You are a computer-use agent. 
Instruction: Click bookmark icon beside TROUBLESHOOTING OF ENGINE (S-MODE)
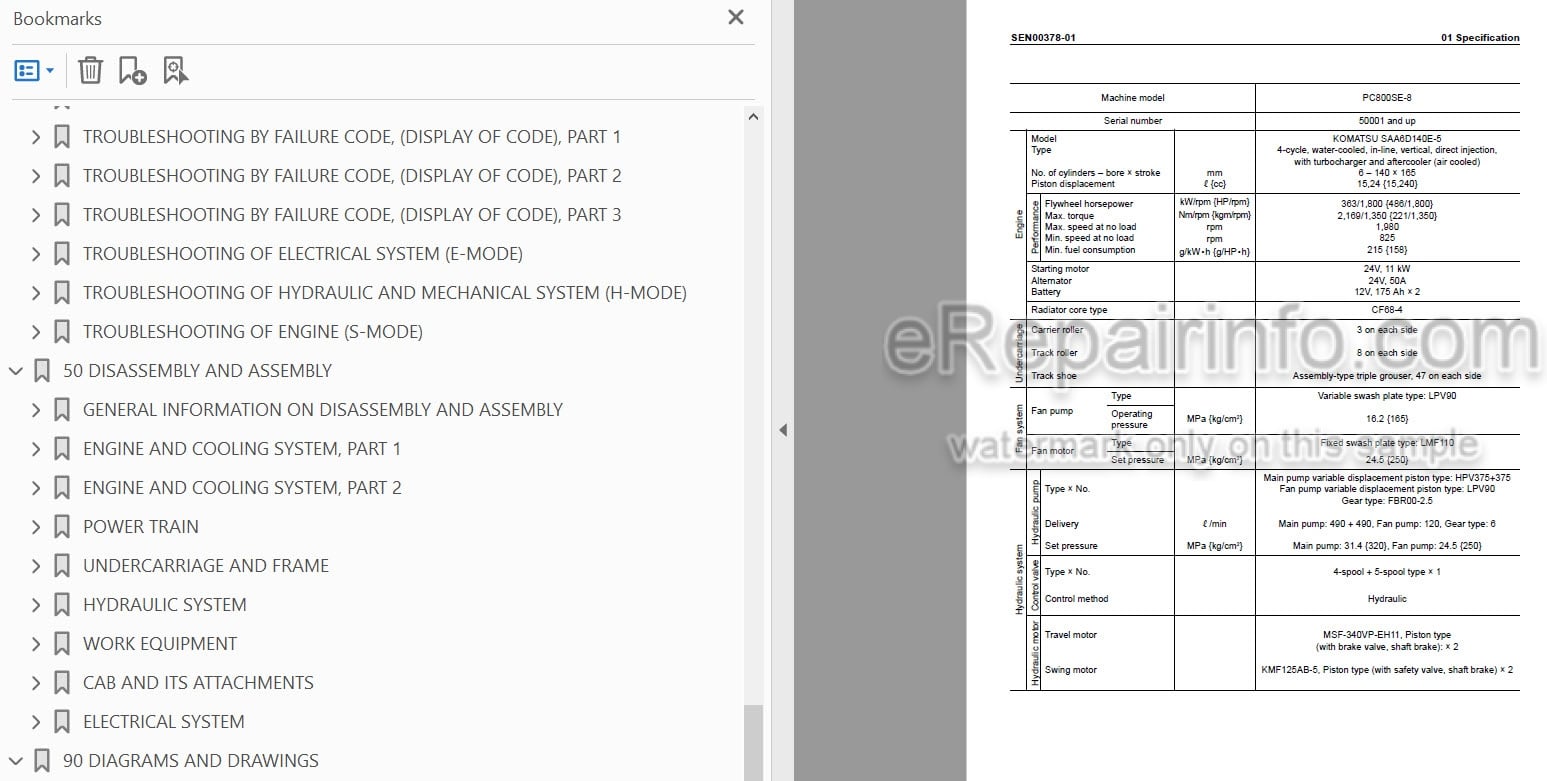point(62,332)
